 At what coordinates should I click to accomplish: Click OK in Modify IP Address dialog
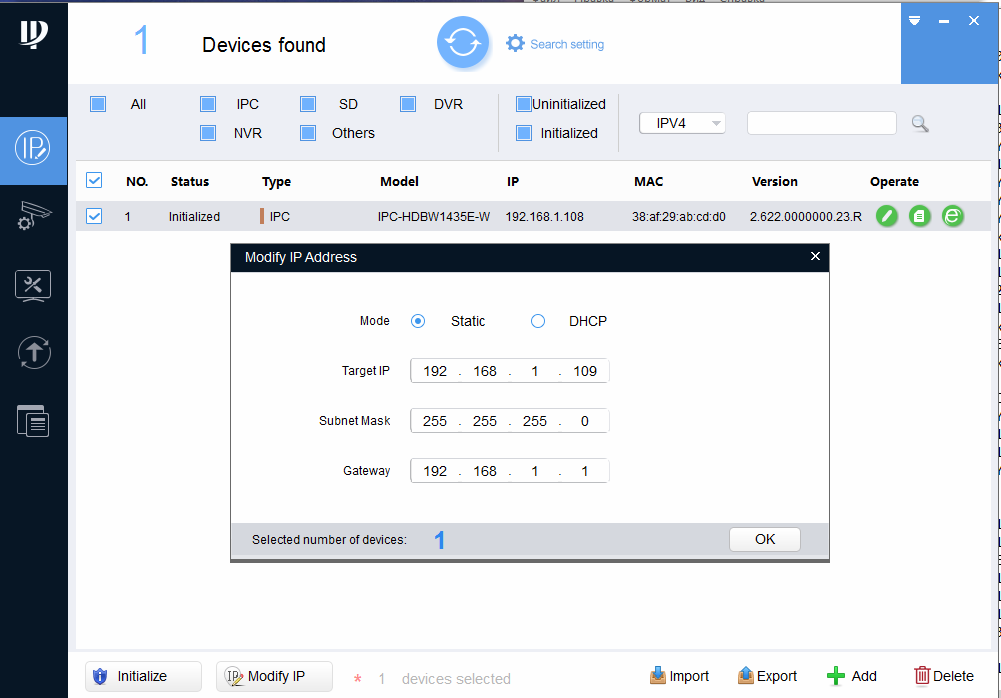765,540
